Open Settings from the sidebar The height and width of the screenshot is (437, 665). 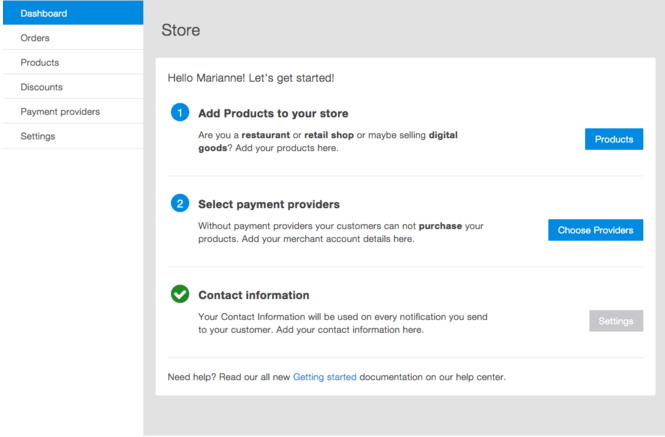coord(73,136)
